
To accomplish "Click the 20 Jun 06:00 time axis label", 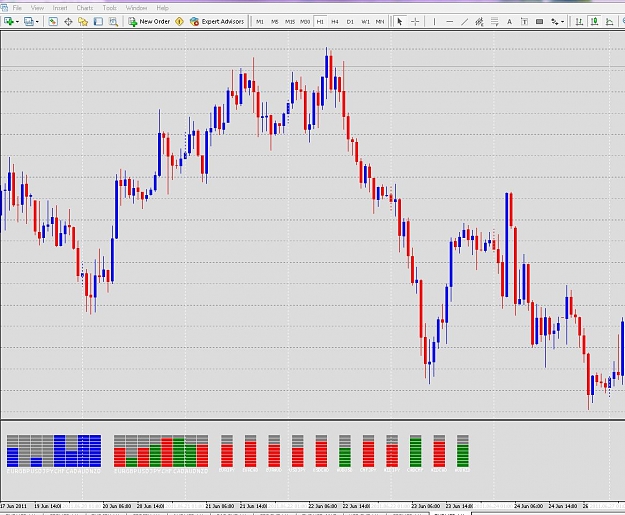I will tap(117, 506).
